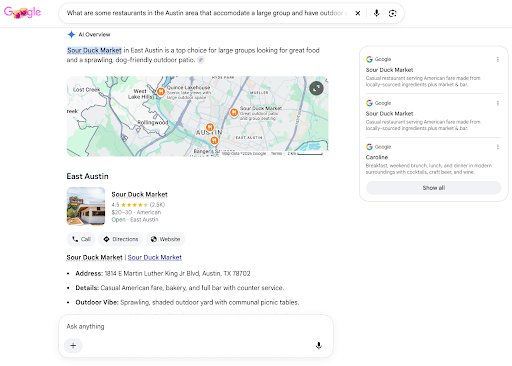512x366 pixels.
Task: Call Sour Duck Market
Action: click(x=81, y=239)
